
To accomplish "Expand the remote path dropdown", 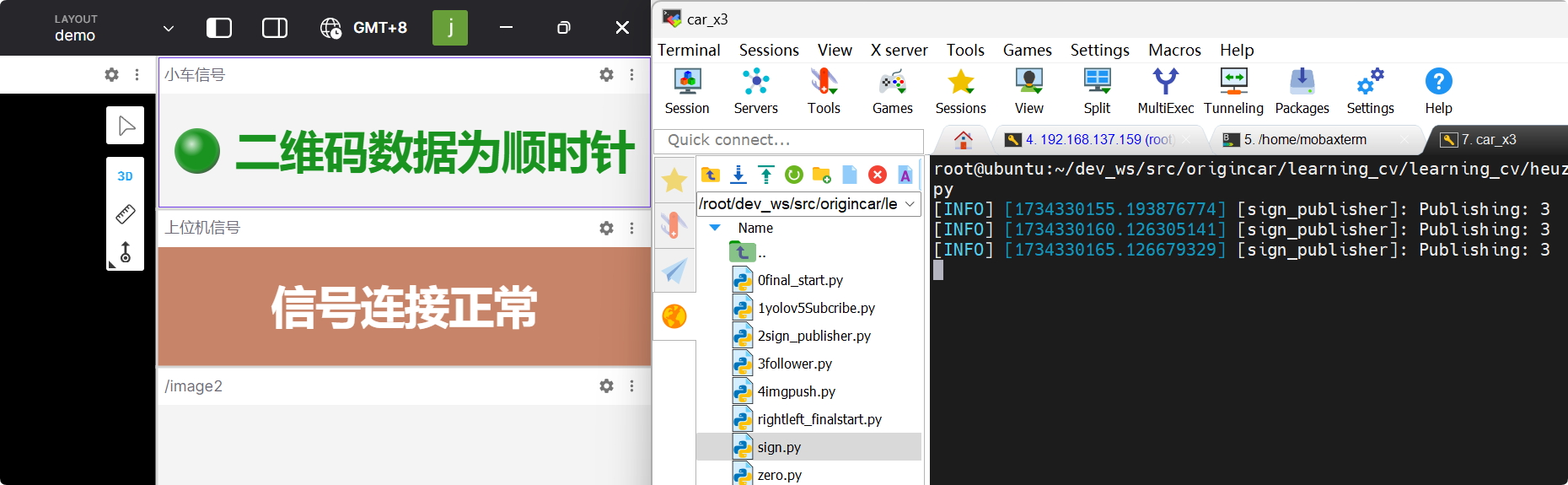I will [x=910, y=204].
